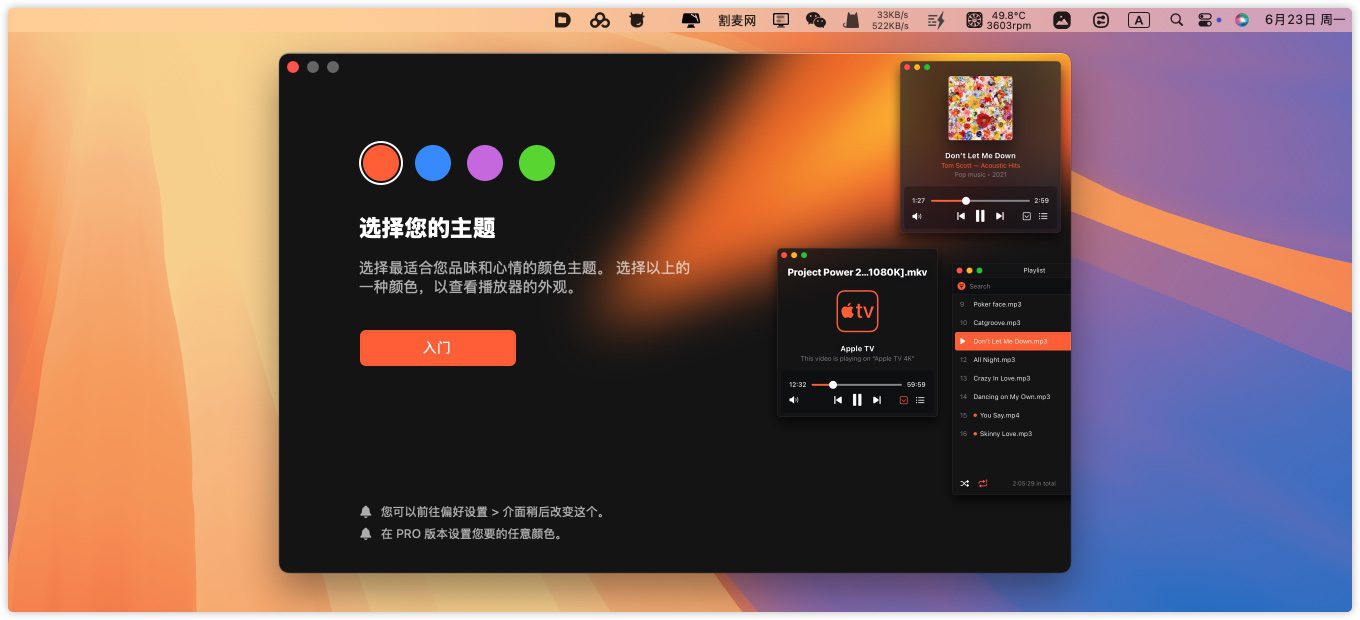Image resolution: width=1360 pixels, height=620 pixels.
Task: Open the date 6月23日 menu bar item
Action: [x=1304, y=20]
